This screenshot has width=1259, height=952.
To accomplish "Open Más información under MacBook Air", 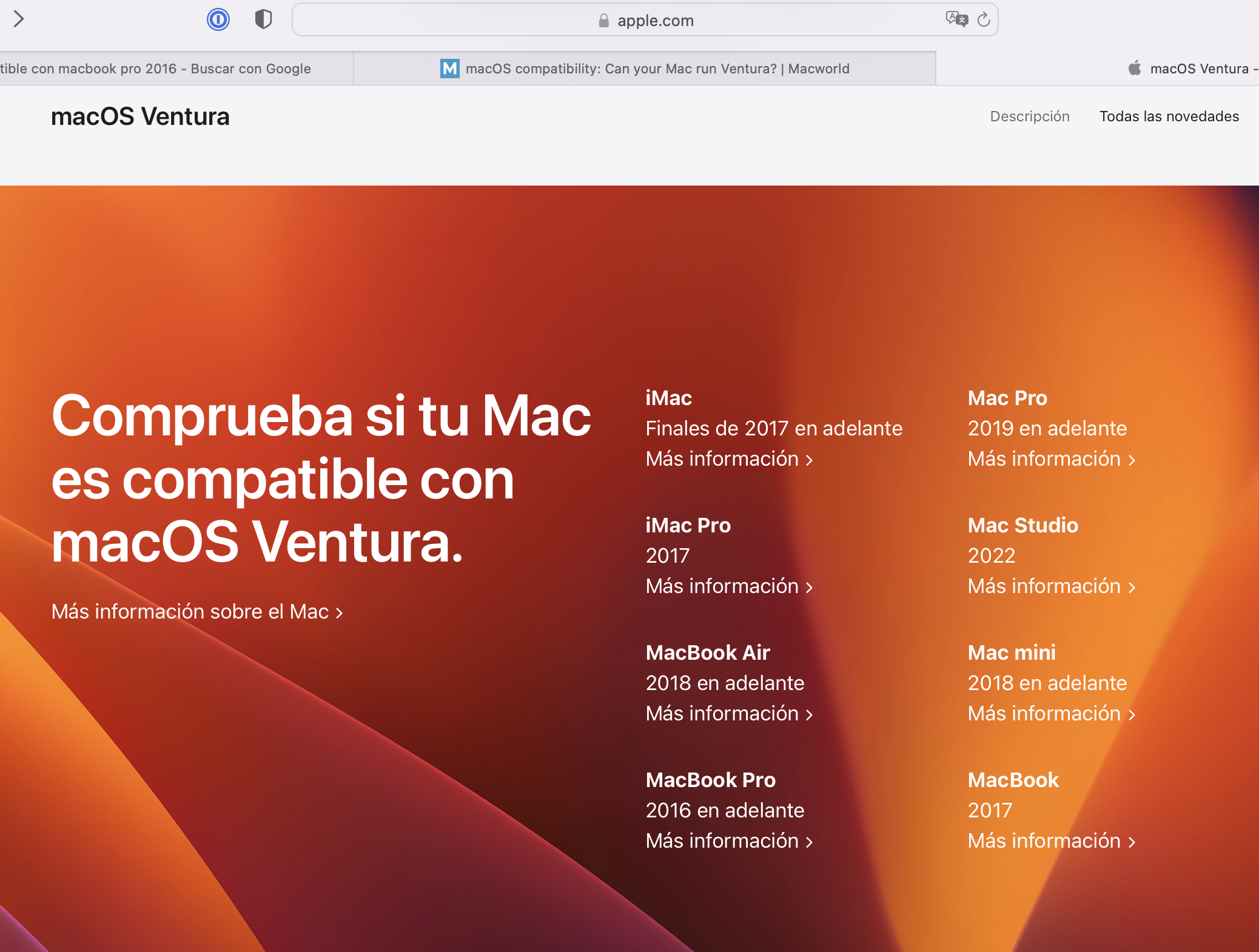I will 729,714.
